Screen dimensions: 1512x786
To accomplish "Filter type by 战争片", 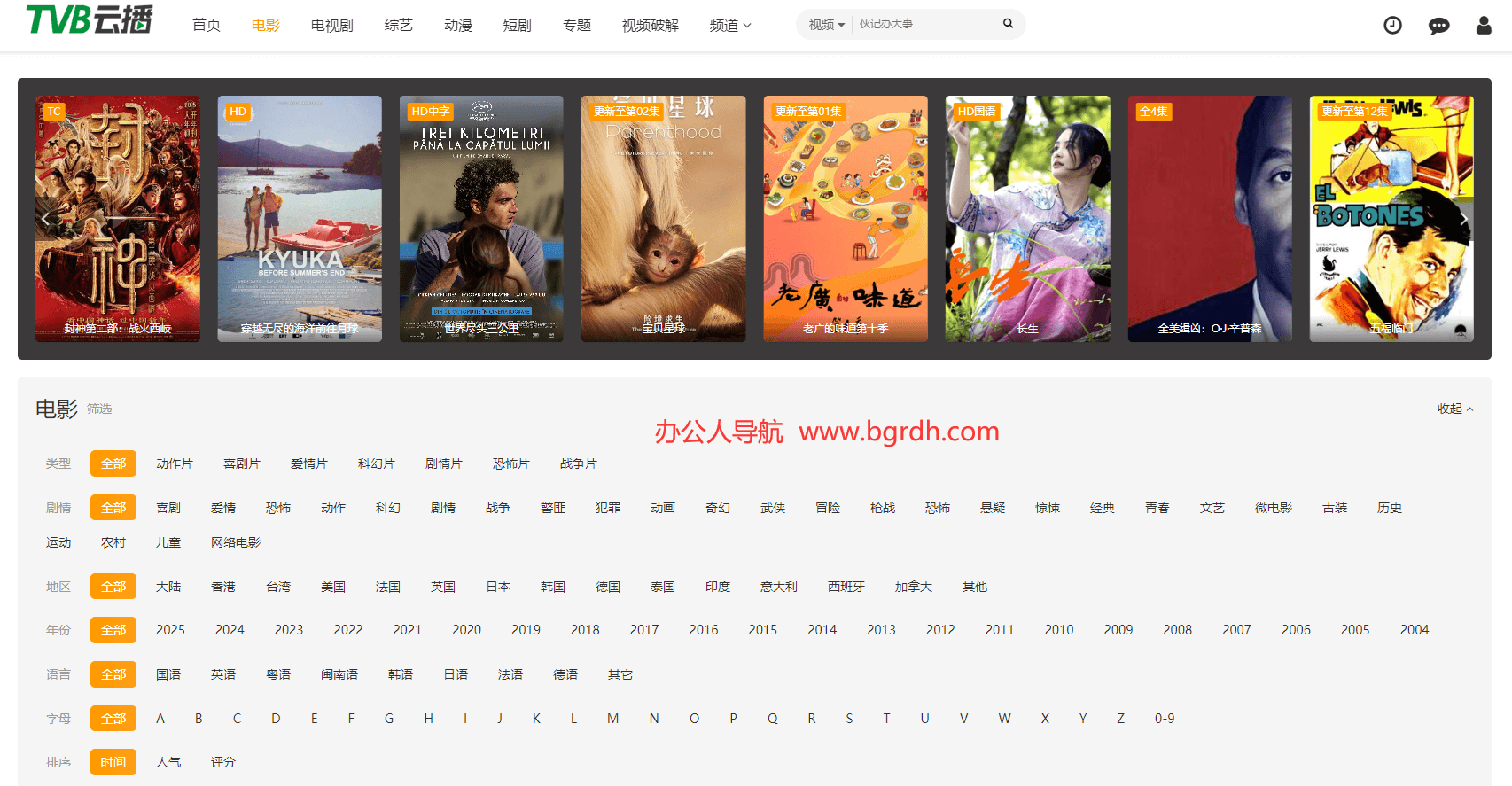I will click(579, 463).
